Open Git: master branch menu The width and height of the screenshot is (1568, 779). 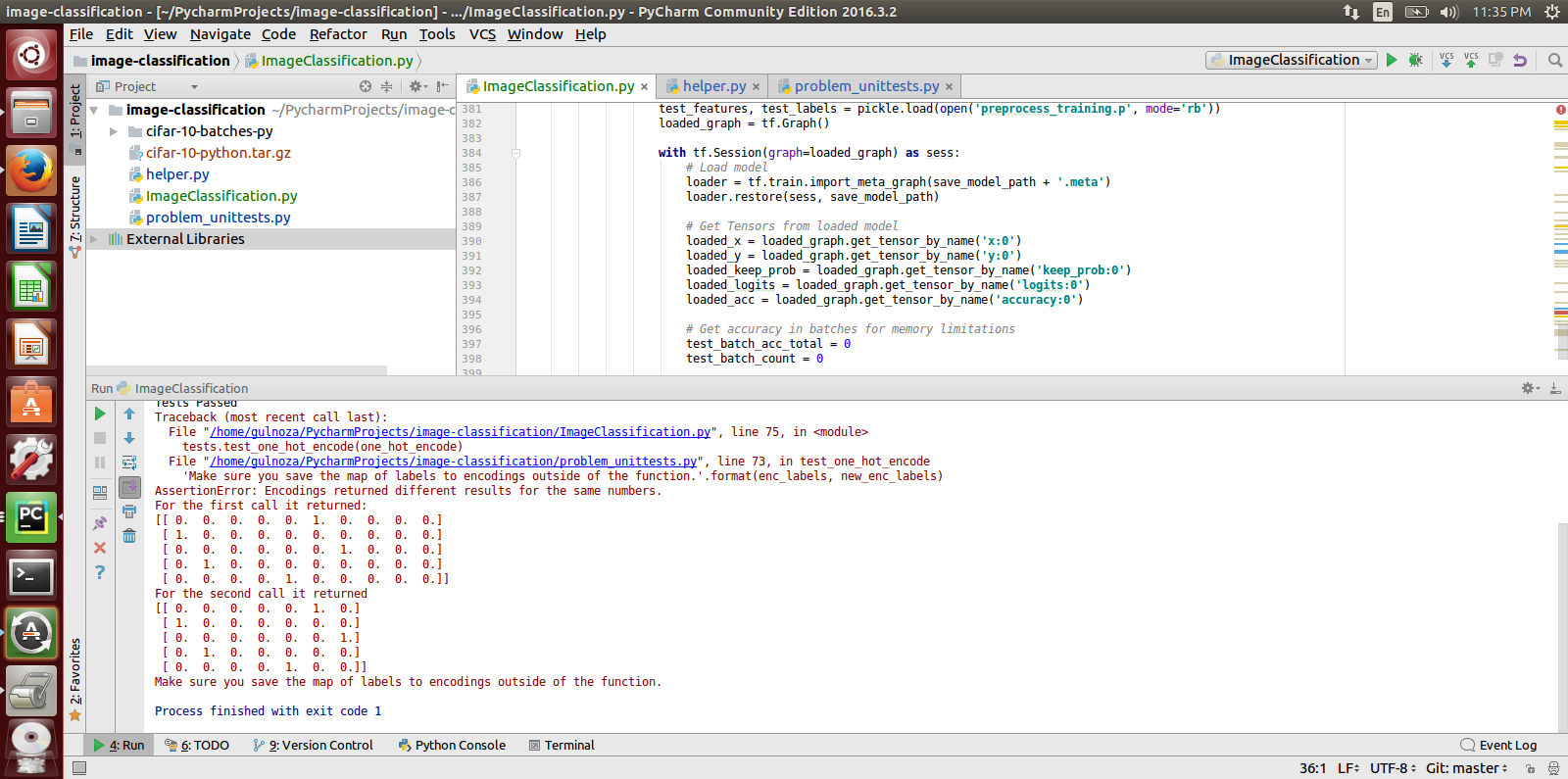point(1467,768)
